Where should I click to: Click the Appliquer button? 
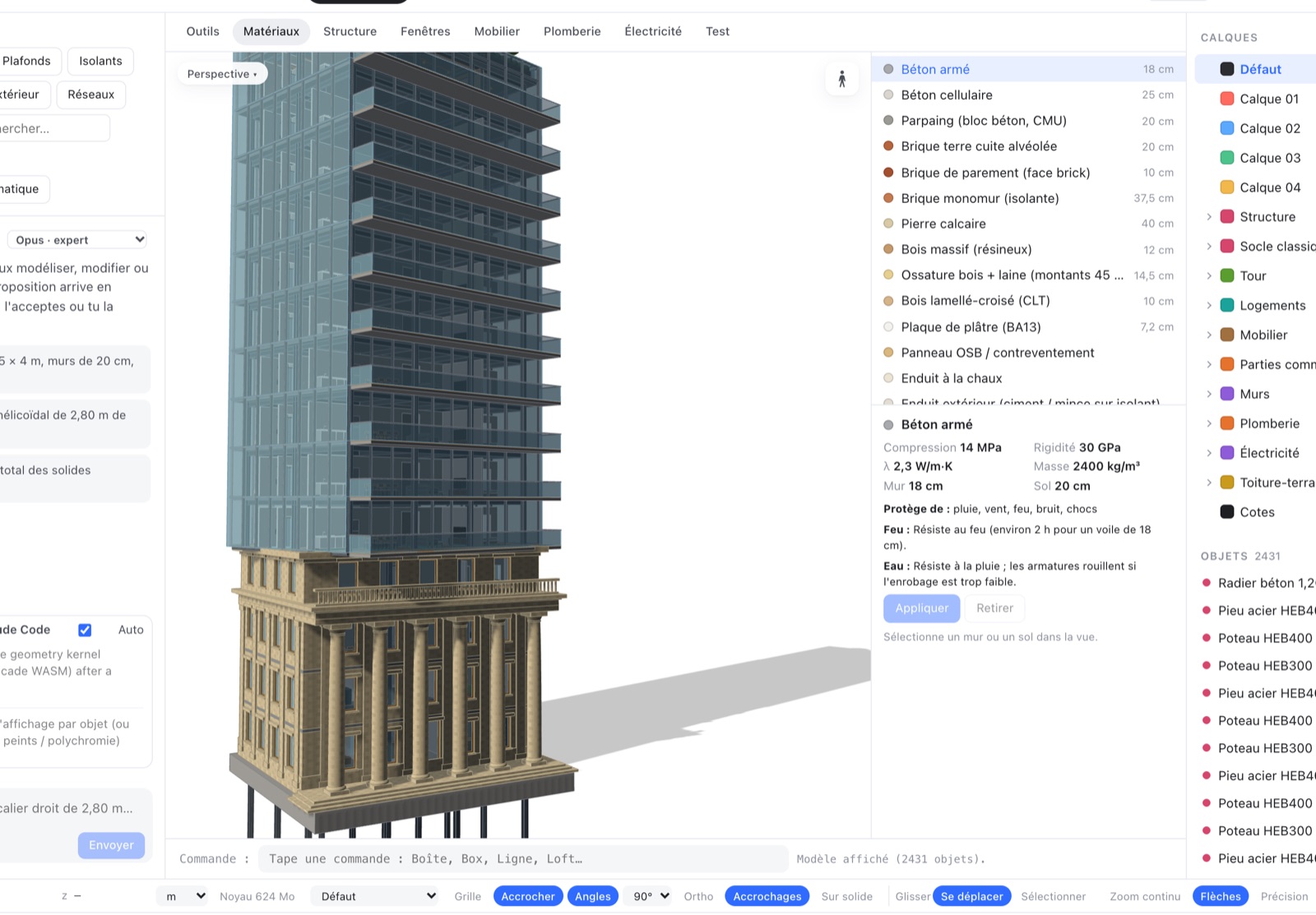(x=921, y=608)
